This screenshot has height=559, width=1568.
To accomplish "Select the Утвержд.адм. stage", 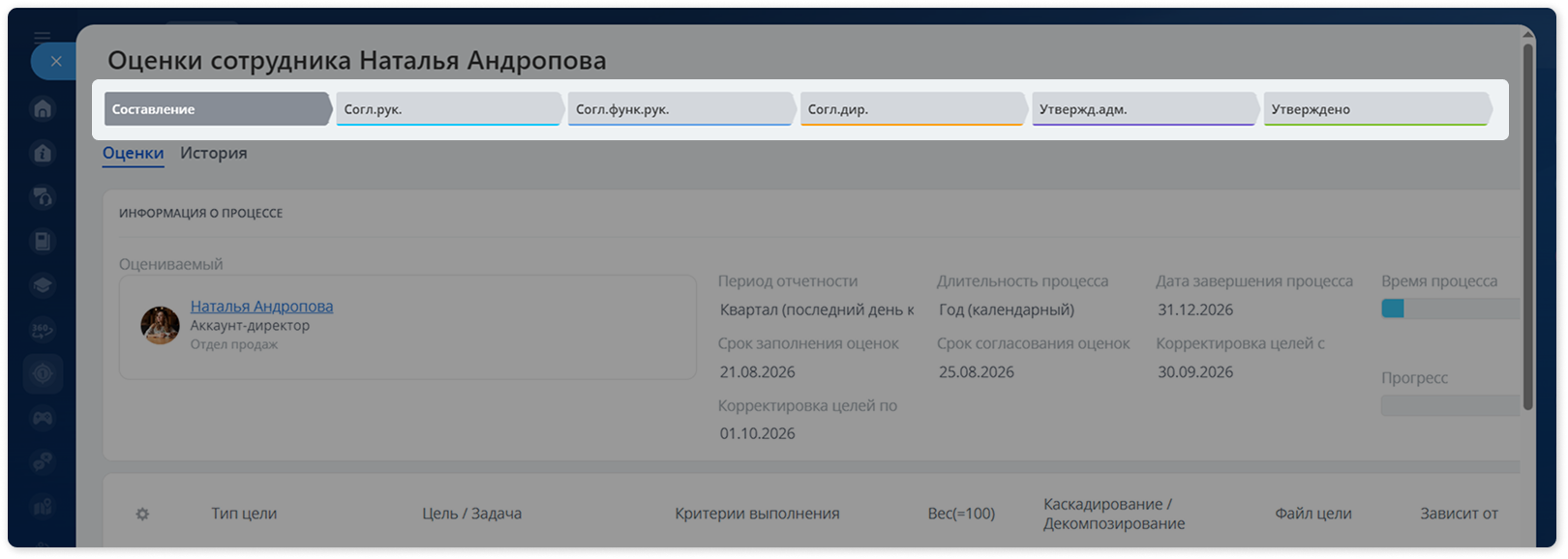I will tap(1146, 109).
